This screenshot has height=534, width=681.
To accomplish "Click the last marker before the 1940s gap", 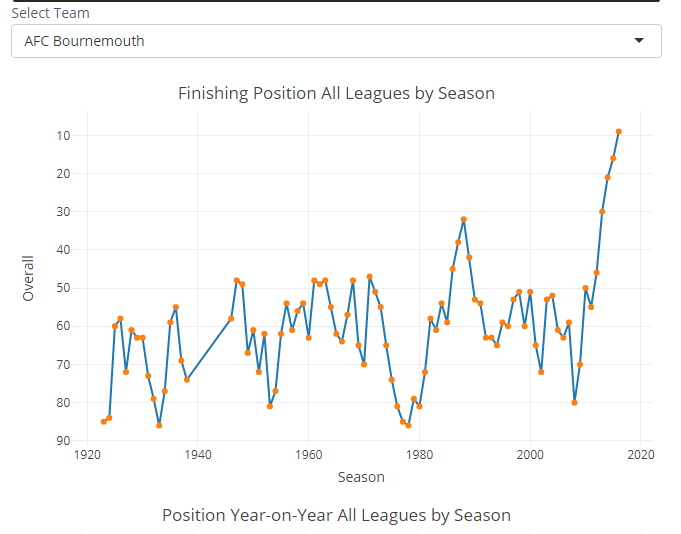I will coord(187,380).
